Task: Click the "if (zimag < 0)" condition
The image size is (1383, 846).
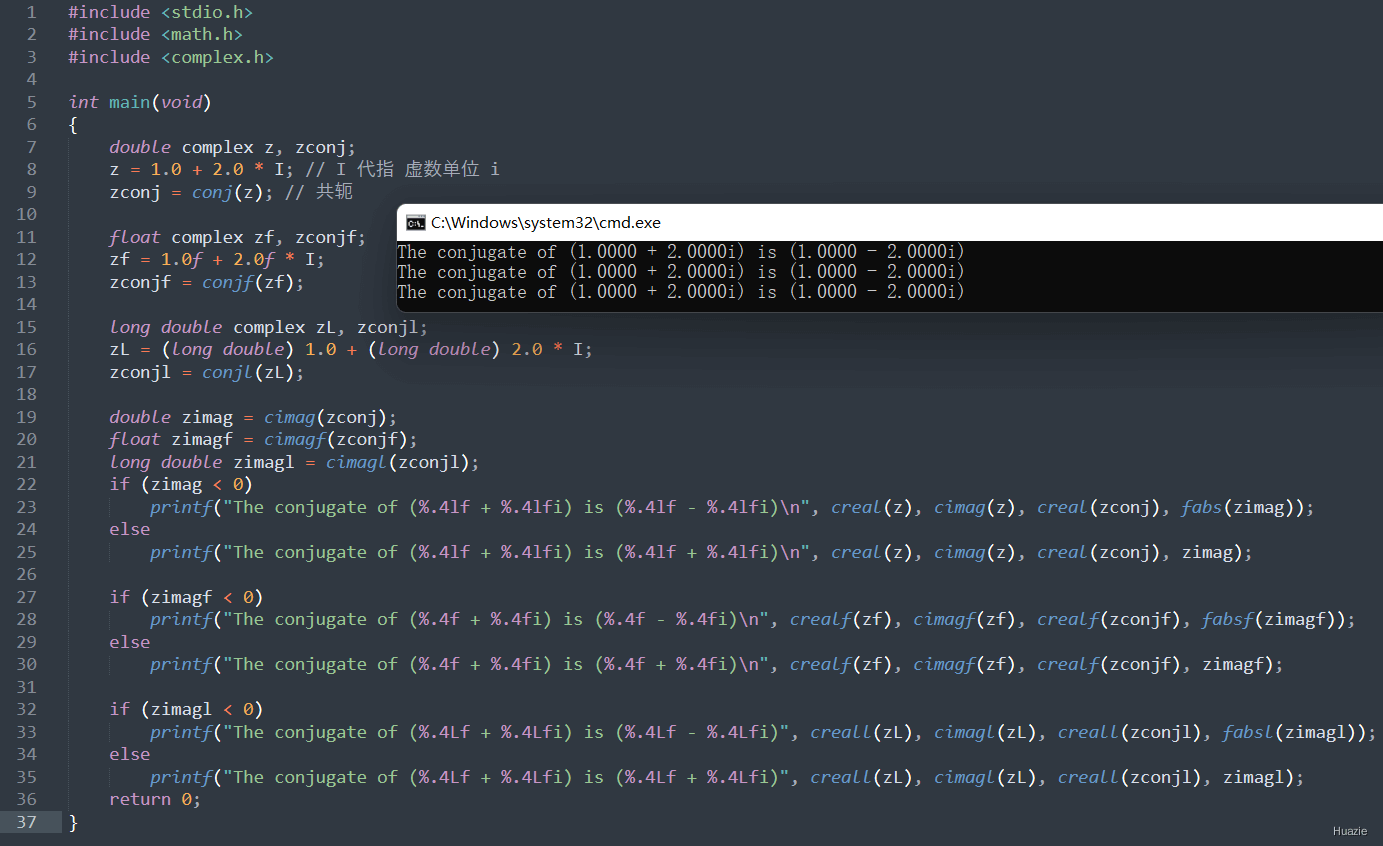Action: coord(181,484)
